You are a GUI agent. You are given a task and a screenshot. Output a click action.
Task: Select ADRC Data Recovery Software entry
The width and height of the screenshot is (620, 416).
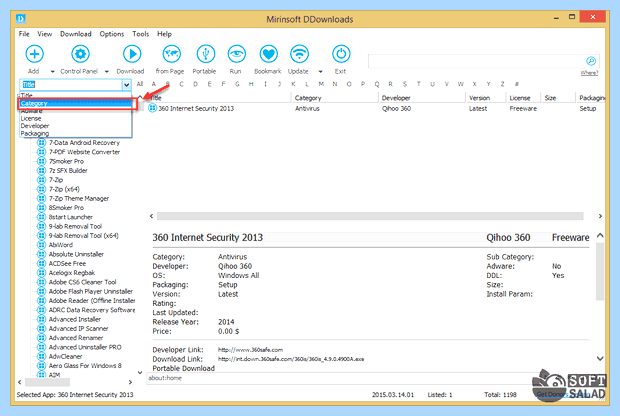[92, 310]
